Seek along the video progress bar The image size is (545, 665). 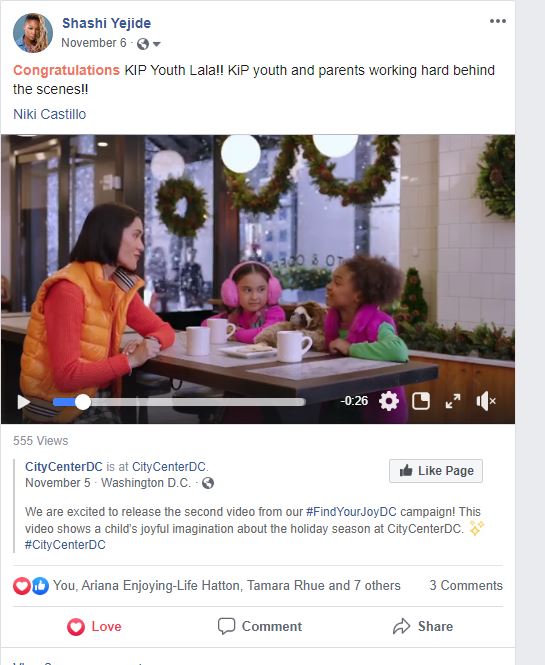click(179, 402)
